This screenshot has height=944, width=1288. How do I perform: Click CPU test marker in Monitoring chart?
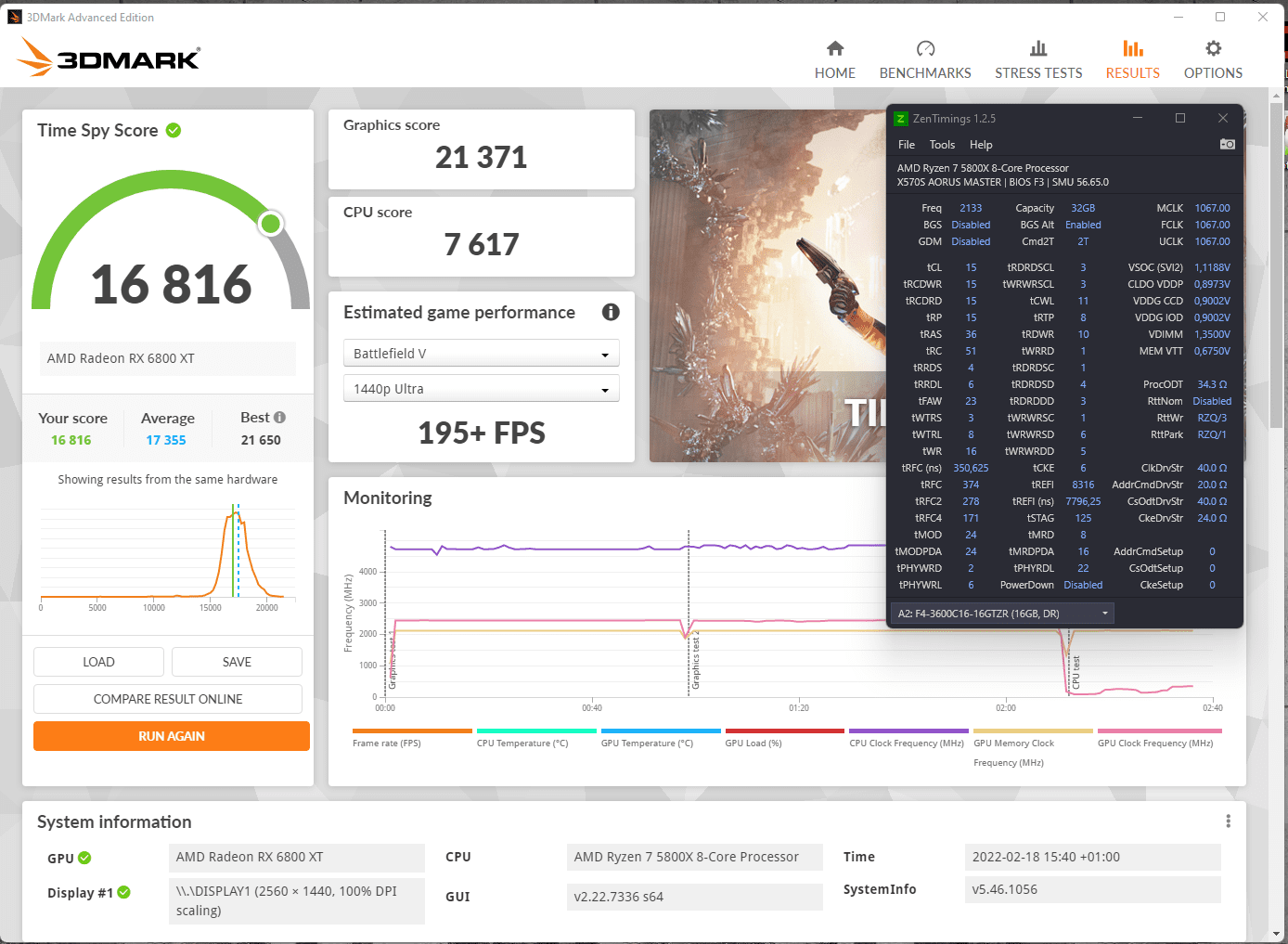coord(1076,672)
